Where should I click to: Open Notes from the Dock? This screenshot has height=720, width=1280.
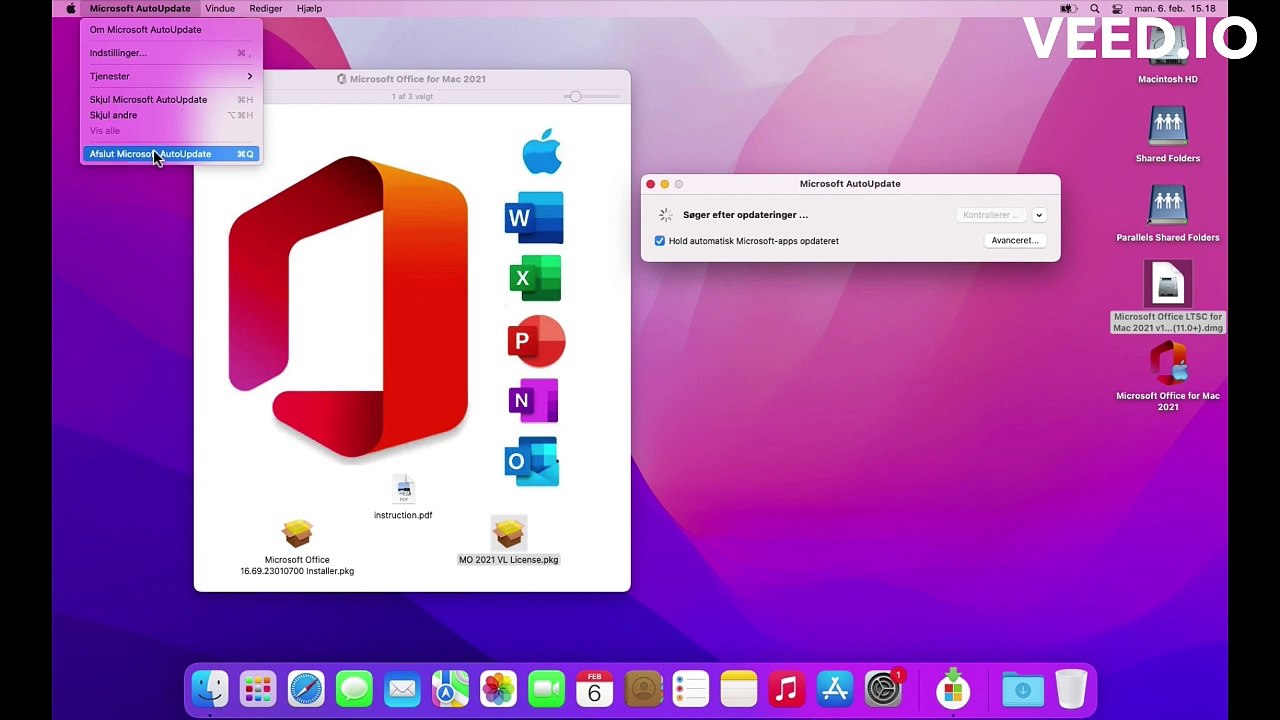pos(739,689)
